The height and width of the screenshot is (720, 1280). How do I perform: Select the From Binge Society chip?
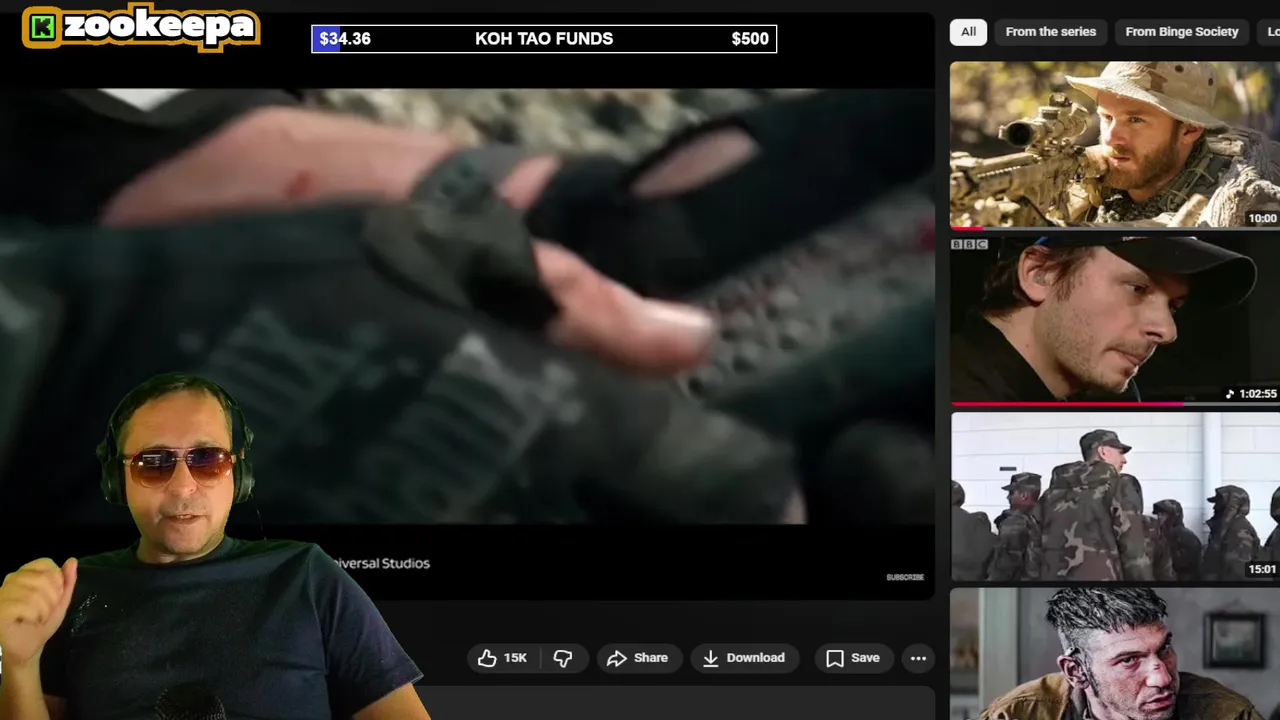[1181, 32]
